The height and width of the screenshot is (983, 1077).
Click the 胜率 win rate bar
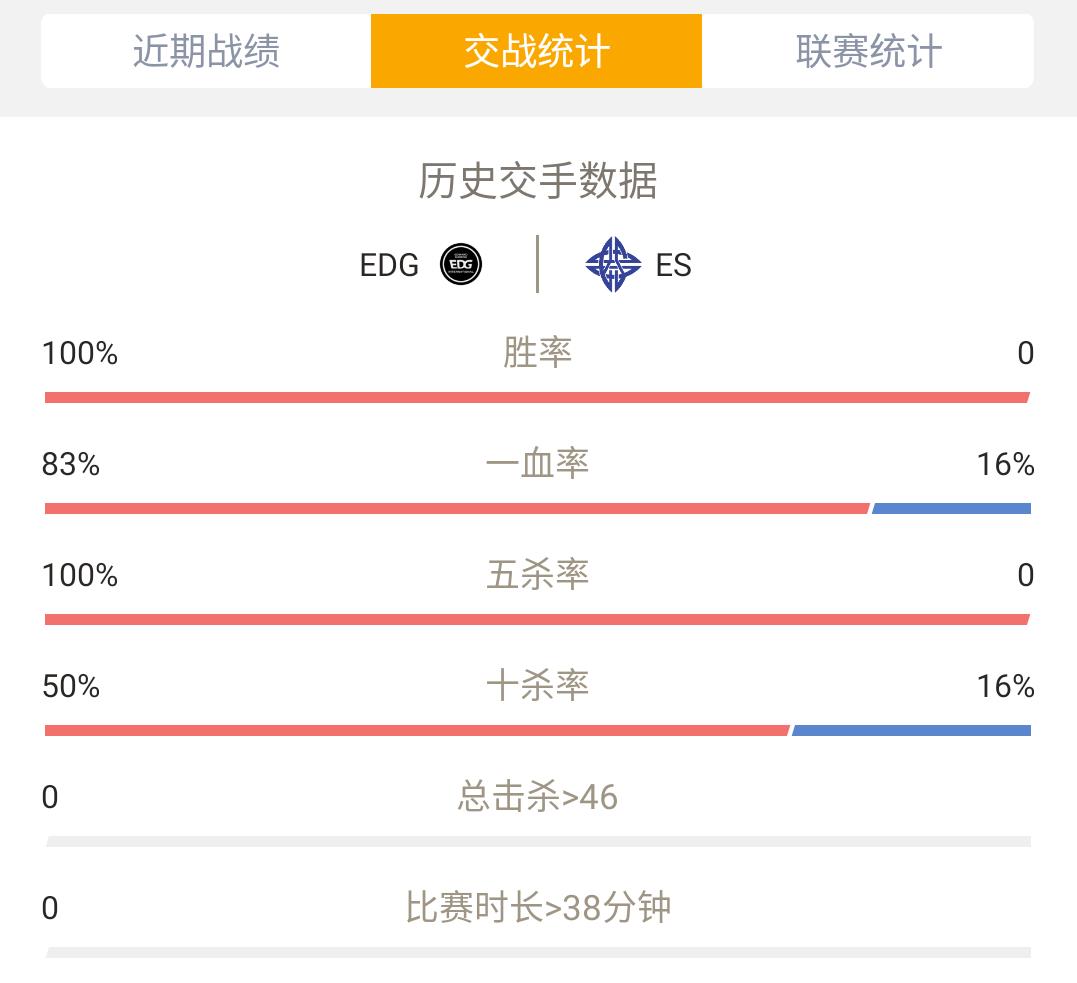(x=537, y=398)
